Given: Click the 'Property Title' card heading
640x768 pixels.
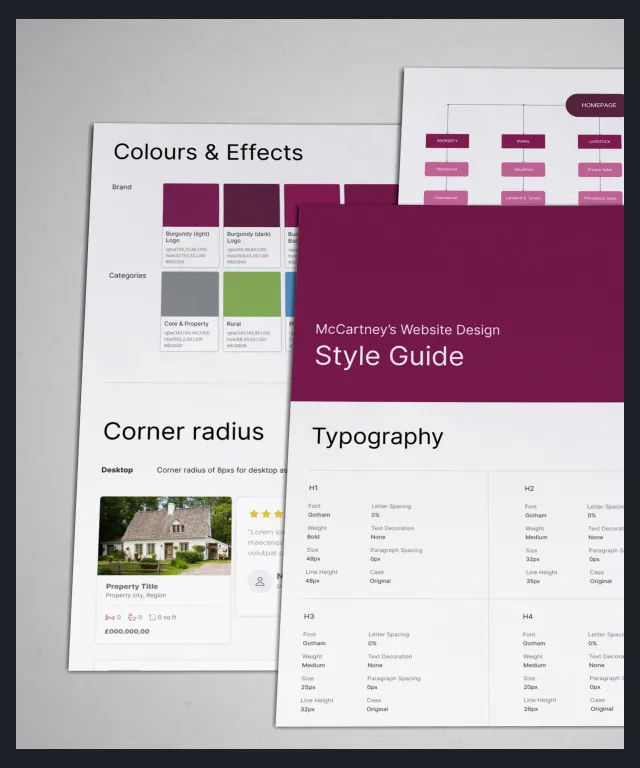Looking at the screenshot, I should tap(132, 586).
